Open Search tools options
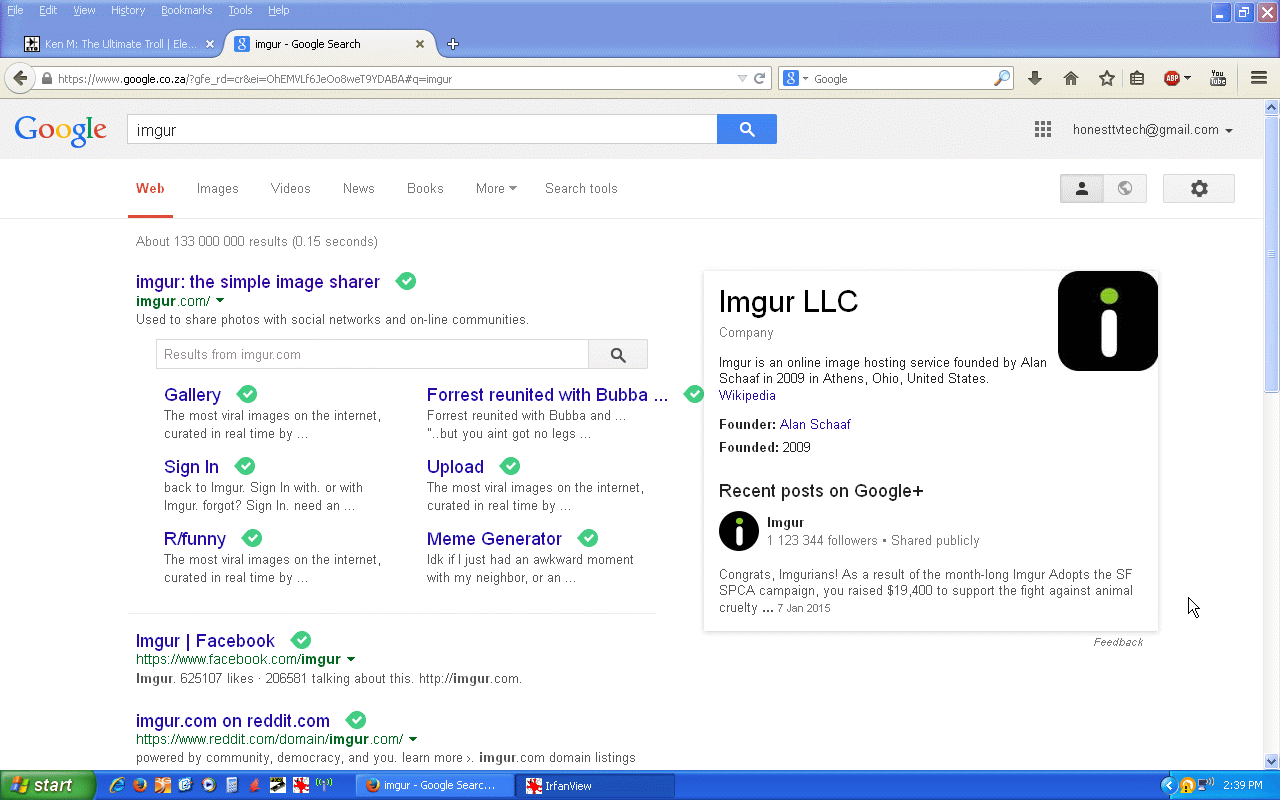The width and height of the screenshot is (1280, 800). coord(581,188)
